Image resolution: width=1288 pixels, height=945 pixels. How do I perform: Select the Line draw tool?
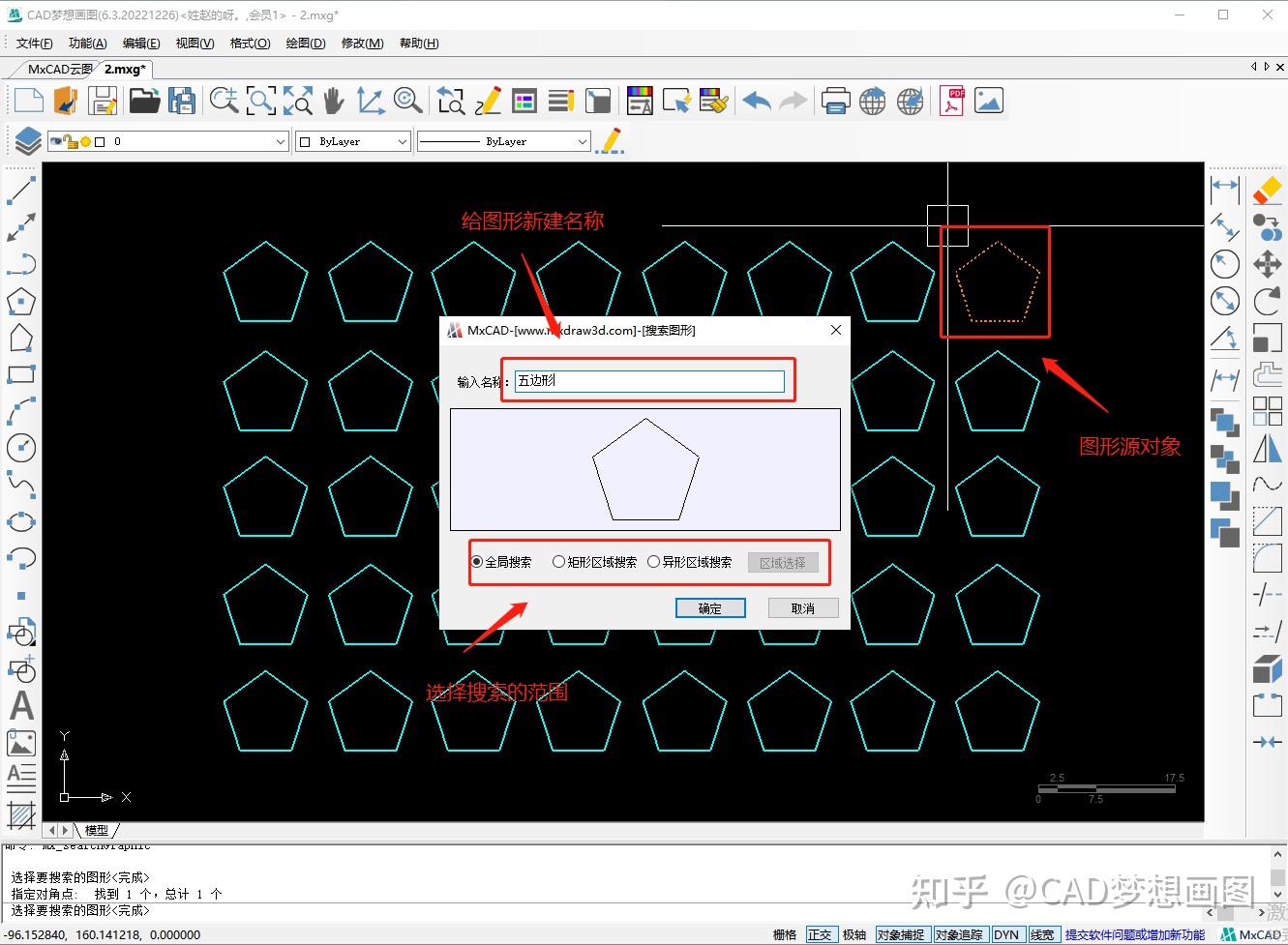pos(21,190)
